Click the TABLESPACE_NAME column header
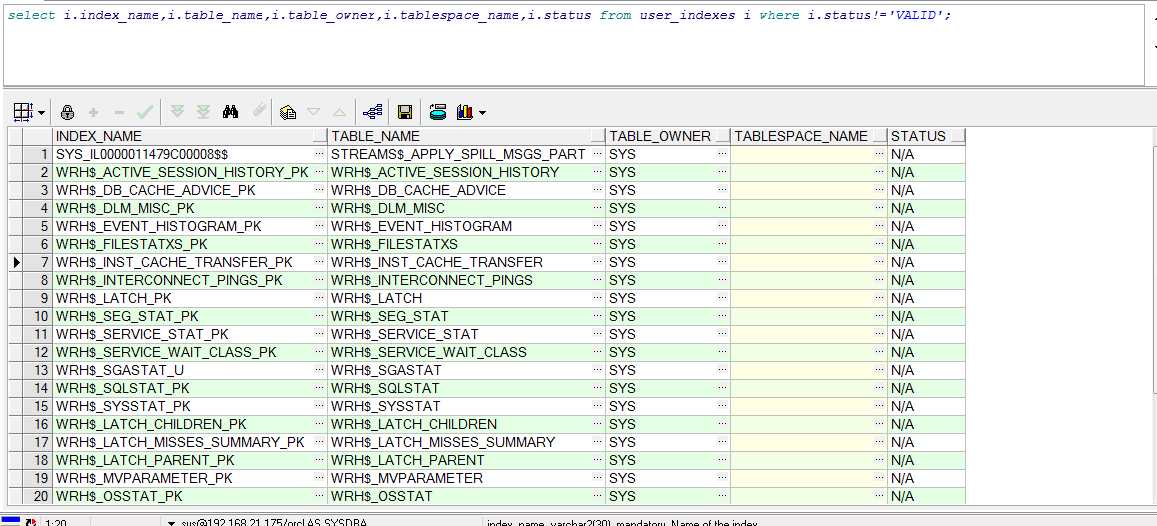Viewport: 1157px width, 526px height. point(800,136)
